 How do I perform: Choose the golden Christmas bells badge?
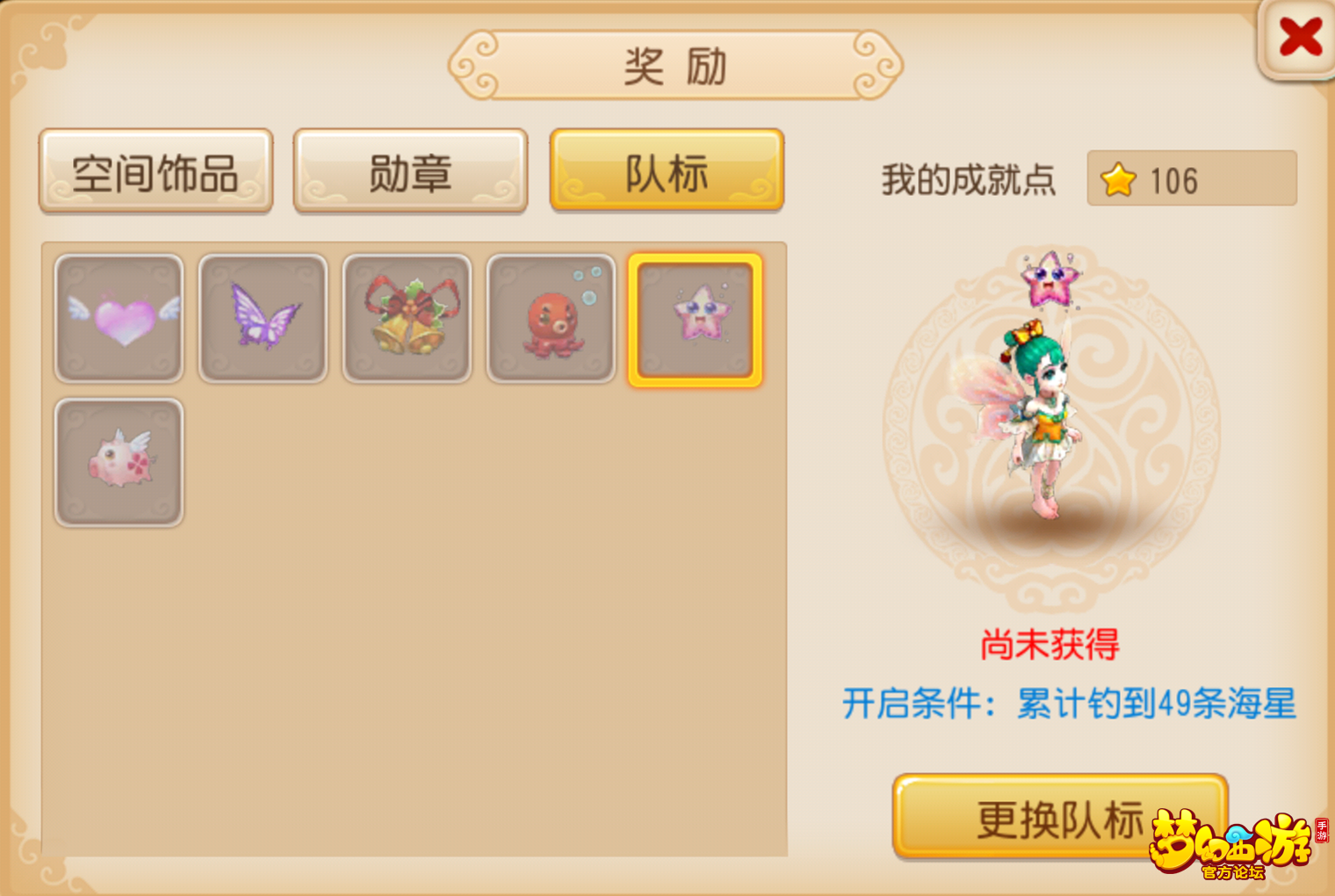408,319
